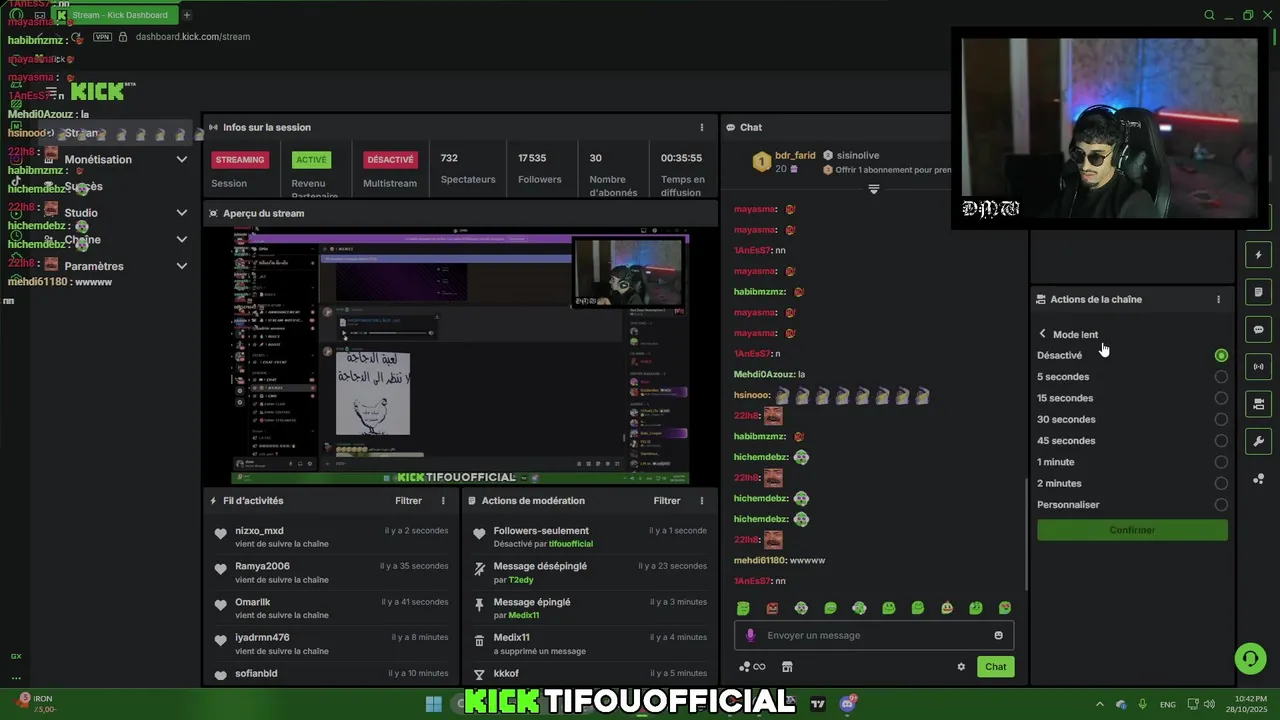Click the green headset support button
This screenshot has height=720, width=1280.
coord(1249,658)
